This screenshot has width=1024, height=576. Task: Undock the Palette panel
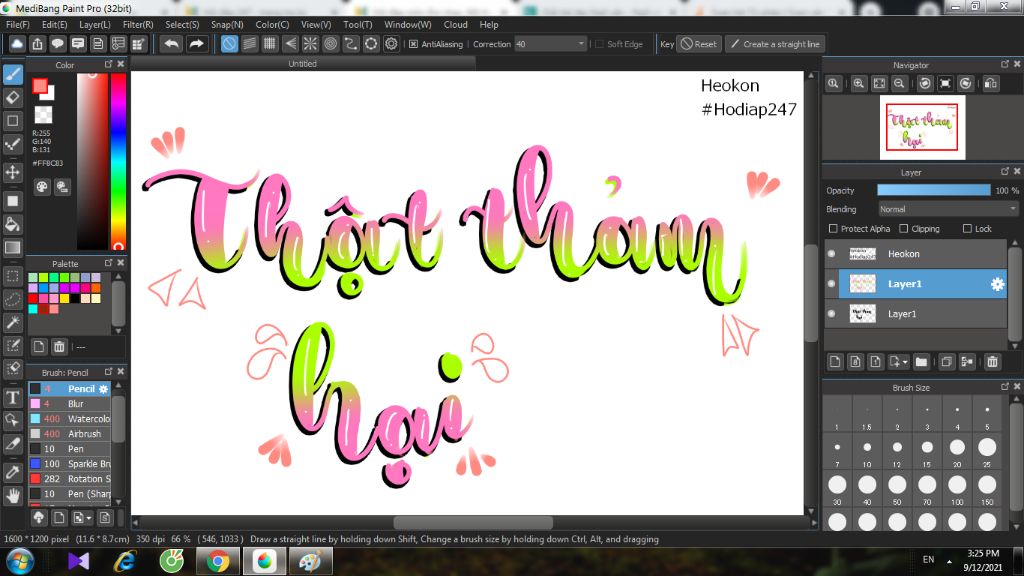[x=108, y=263]
